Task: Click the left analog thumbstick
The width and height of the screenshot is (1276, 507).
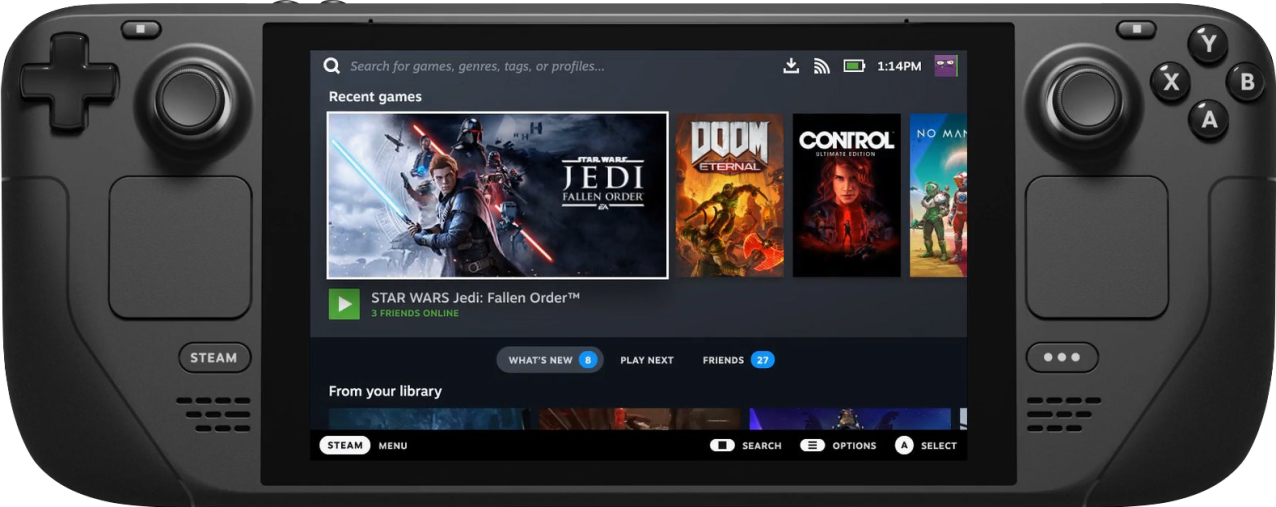Action: (191, 100)
